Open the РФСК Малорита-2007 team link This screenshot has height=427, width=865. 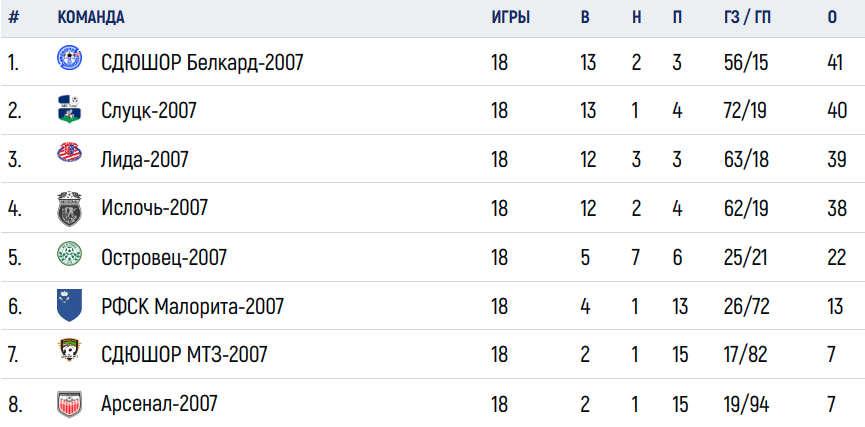pos(192,306)
